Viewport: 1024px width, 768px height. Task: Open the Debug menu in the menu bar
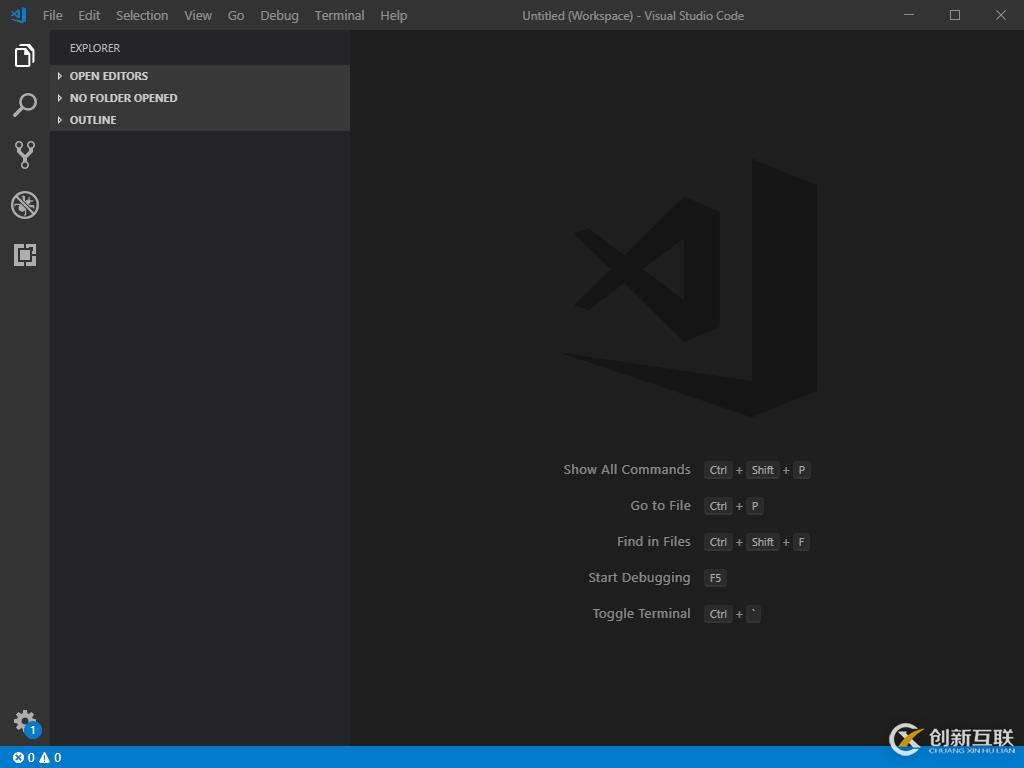click(279, 15)
